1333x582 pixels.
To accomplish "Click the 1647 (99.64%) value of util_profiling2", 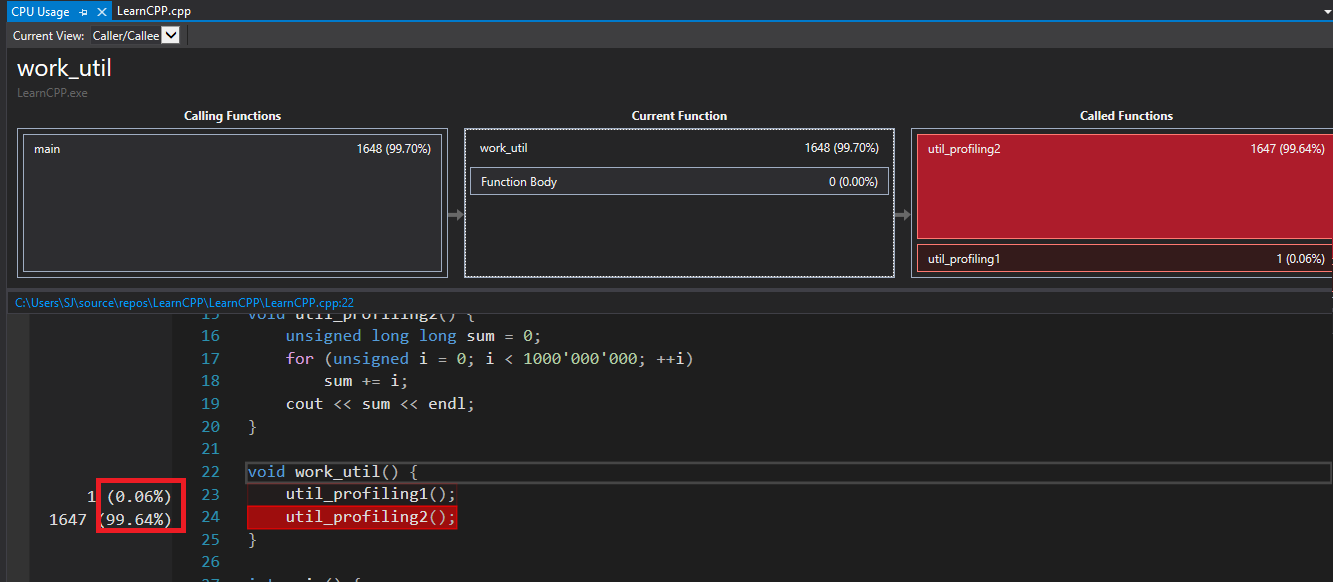I will click(1287, 148).
